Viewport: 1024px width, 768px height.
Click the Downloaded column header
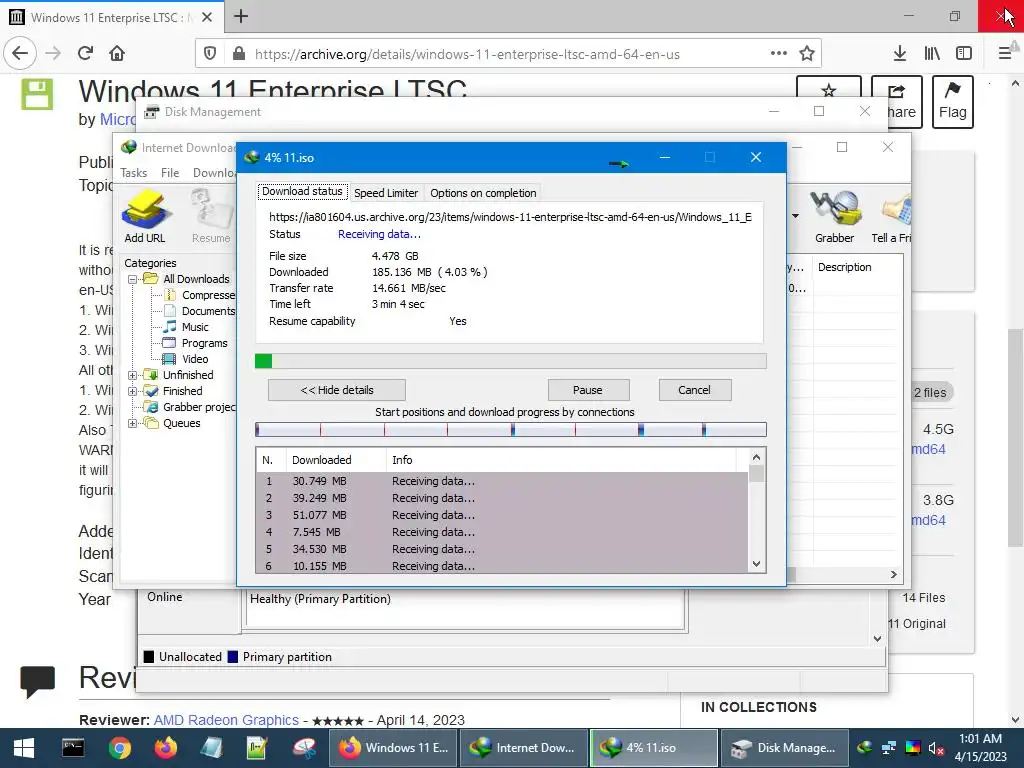[336, 460]
